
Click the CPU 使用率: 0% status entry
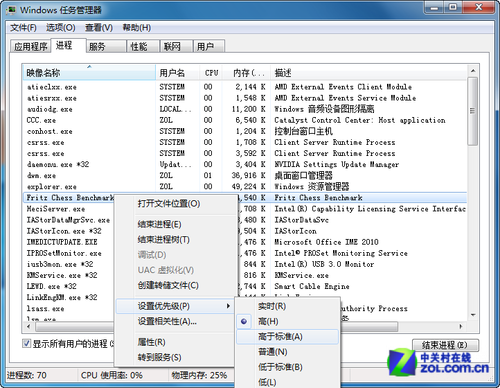pos(111,375)
